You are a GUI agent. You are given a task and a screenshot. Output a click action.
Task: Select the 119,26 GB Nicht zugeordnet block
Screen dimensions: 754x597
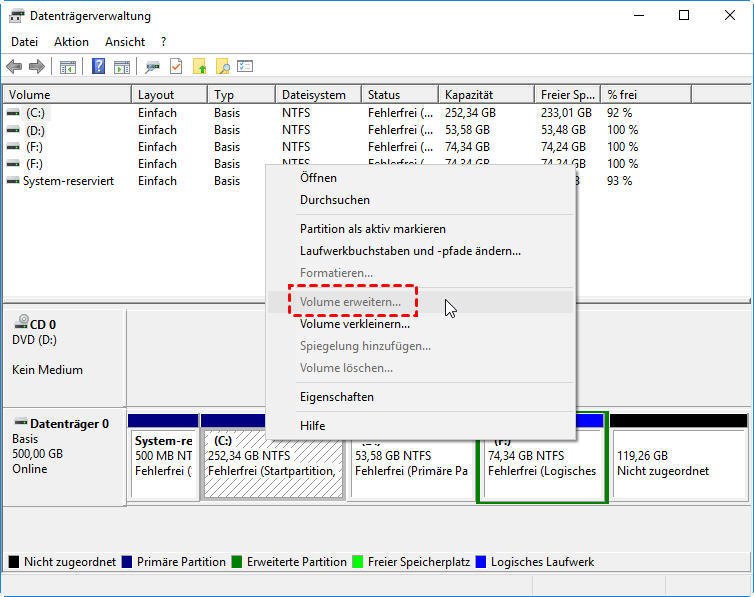click(679, 457)
